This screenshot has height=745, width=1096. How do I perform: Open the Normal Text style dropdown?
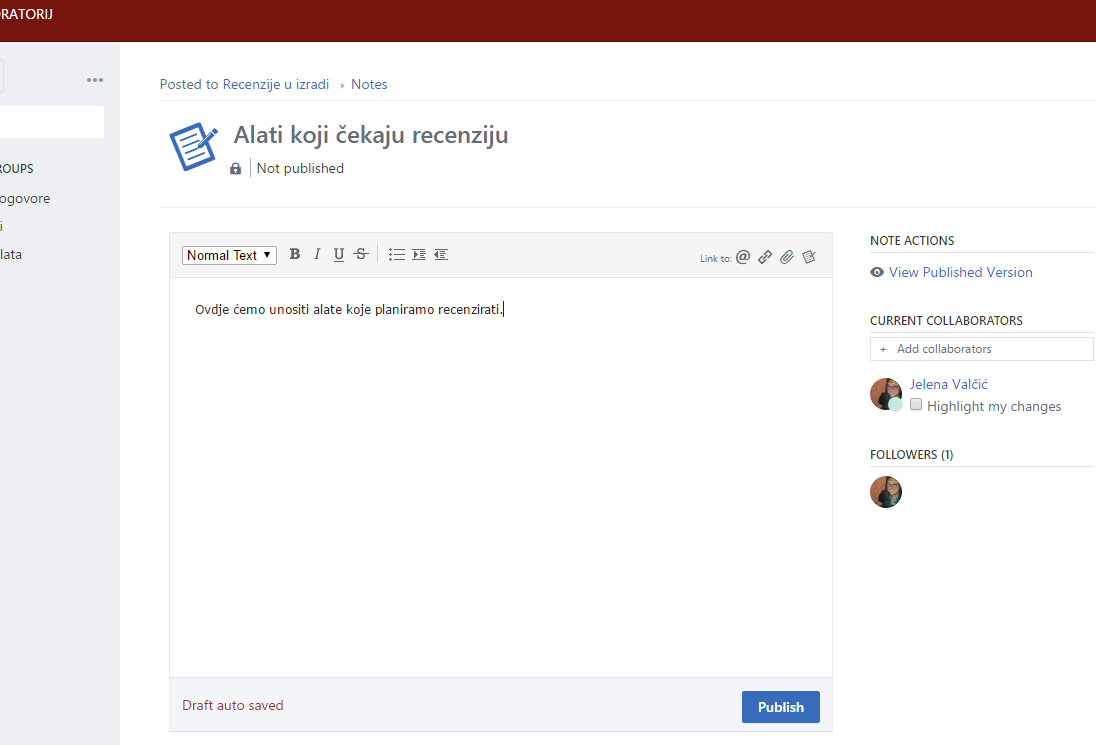point(229,255)
